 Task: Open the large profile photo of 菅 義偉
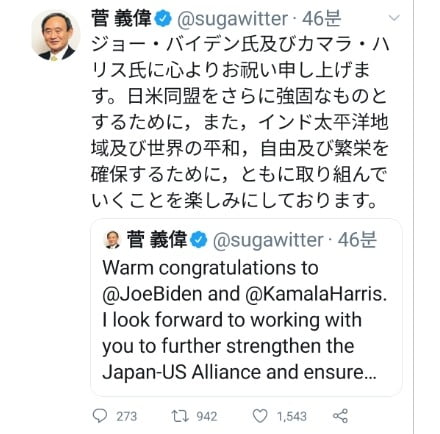tap(56, 35)
